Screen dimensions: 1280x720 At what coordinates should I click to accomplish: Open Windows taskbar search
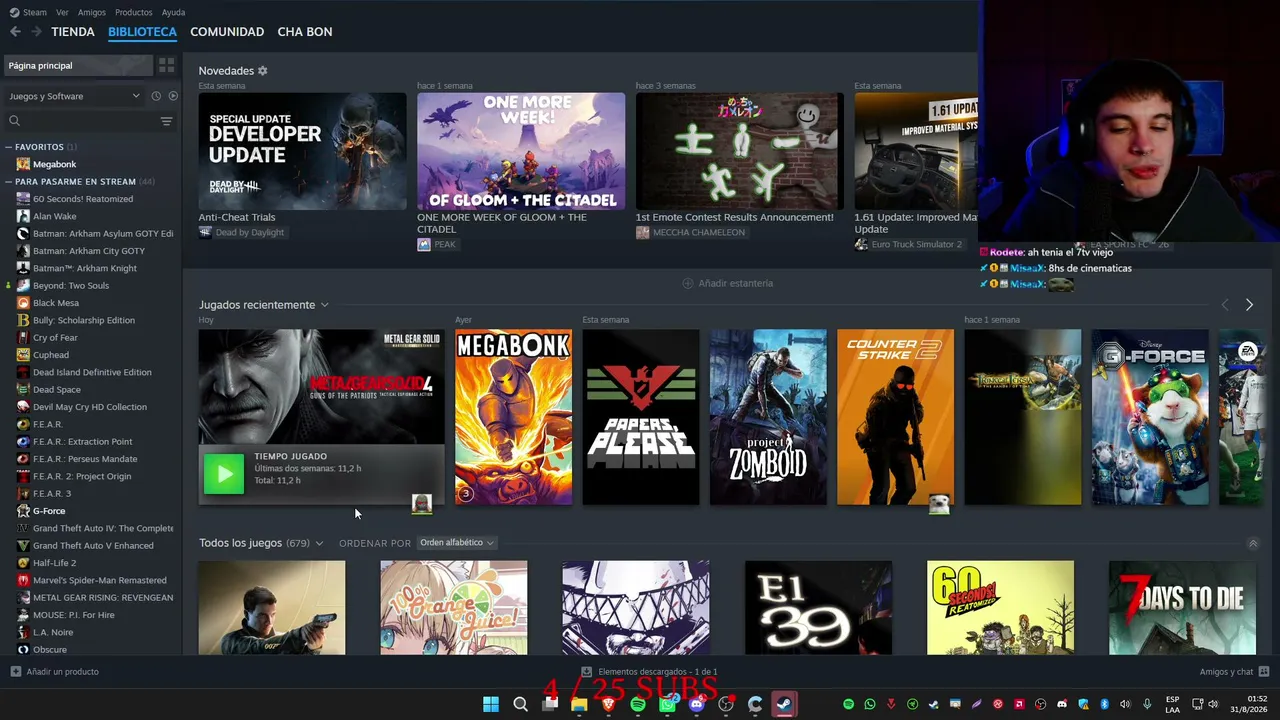pos(520,704)
